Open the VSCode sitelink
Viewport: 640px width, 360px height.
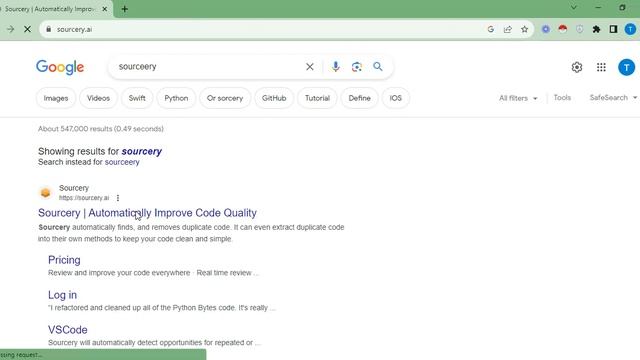pyautogui.click(x=68, y=329)
